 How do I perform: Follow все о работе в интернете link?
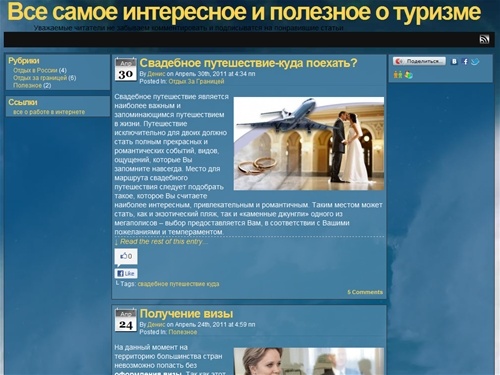tap(49, 112)
